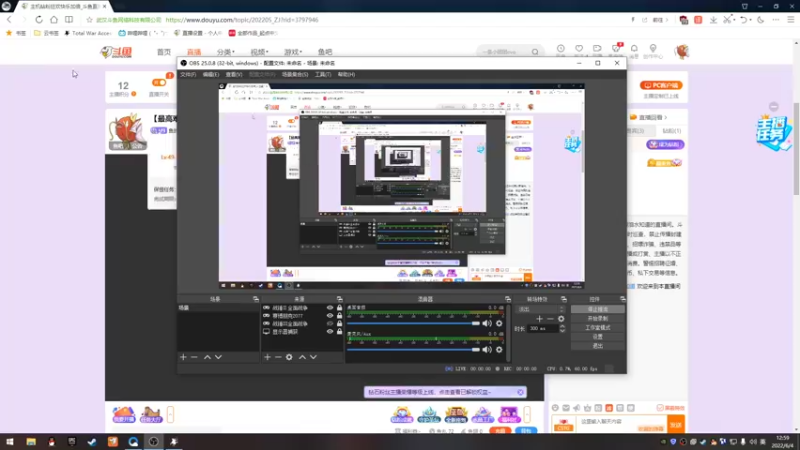Toggle visibility of the display capture source
This screenshot has height=450, width=800.
tap(330, 332)
